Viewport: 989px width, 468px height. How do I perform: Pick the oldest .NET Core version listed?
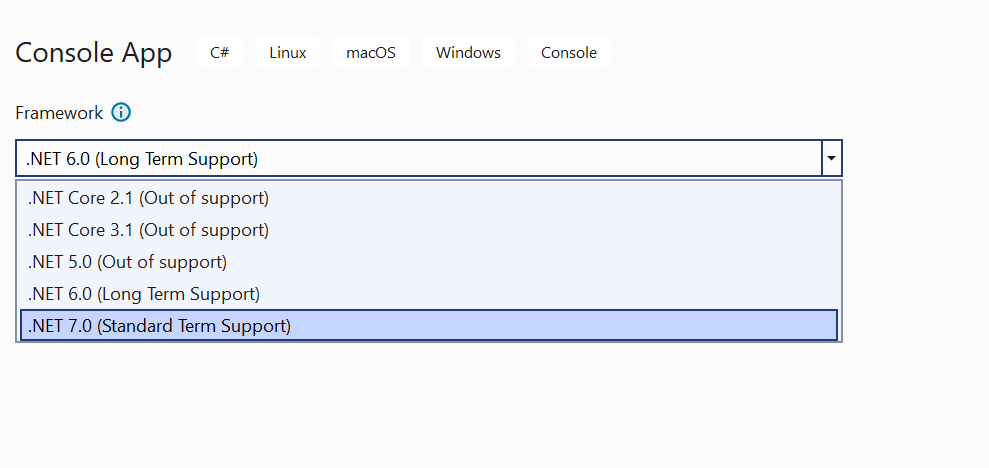point(429,198)
